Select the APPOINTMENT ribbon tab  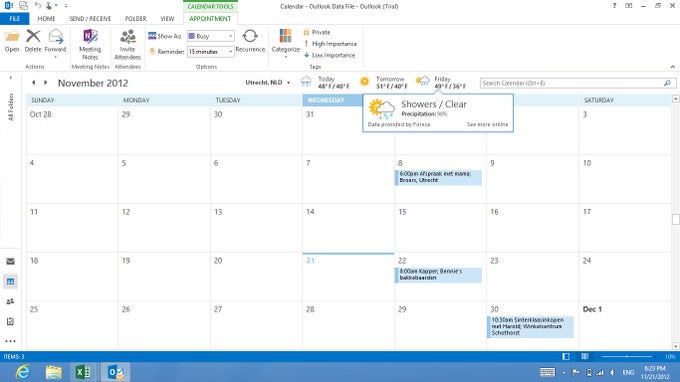pos(210,19)
